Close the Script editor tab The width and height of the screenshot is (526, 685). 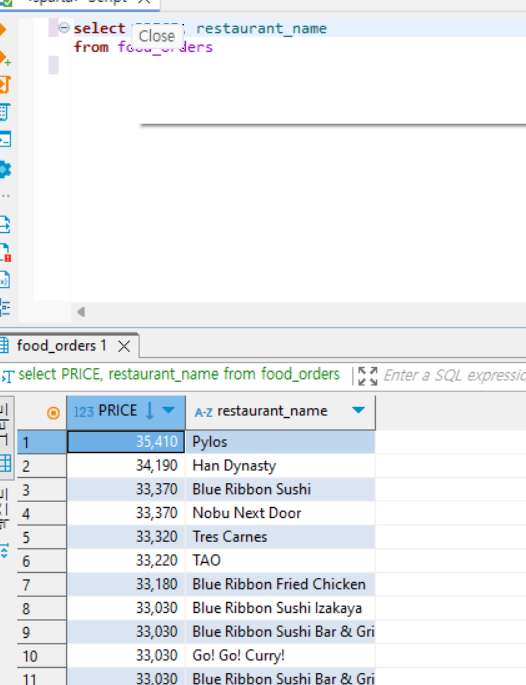[x=144, y=2]
